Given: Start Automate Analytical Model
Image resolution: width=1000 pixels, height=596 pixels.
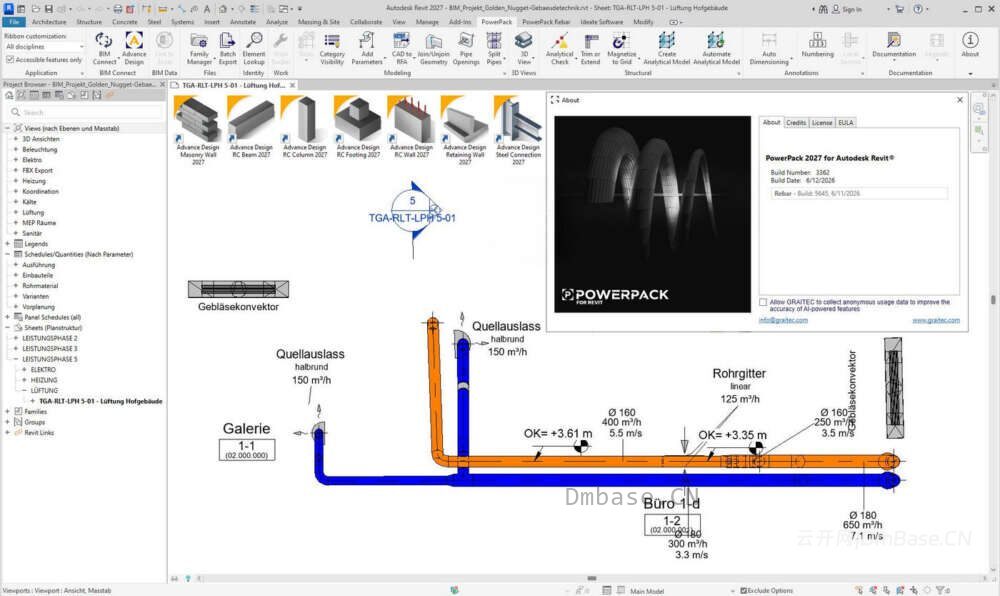Looking at the screenshot, I should click(716, 48).
